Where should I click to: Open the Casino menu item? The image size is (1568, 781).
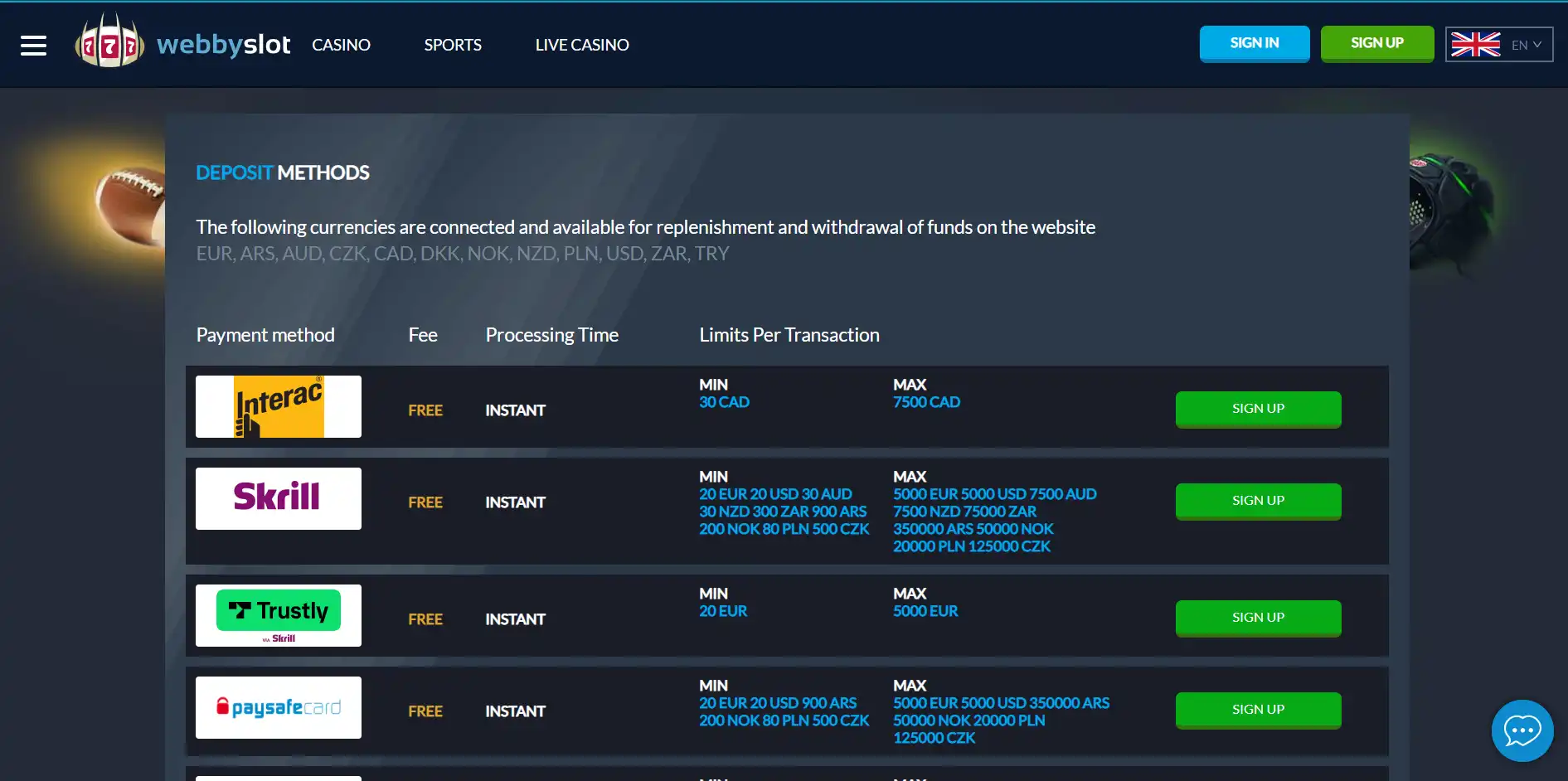pos(341,45)
